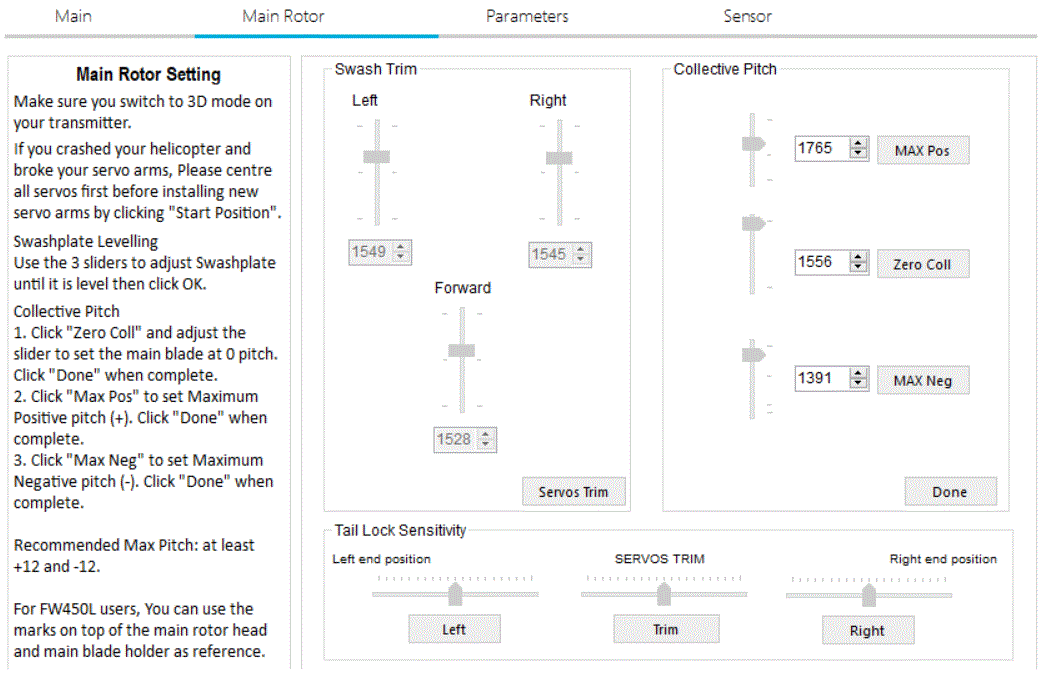Increase the MAX Pos value with stepper
The image size is (1055, 679).
[858, 143]
